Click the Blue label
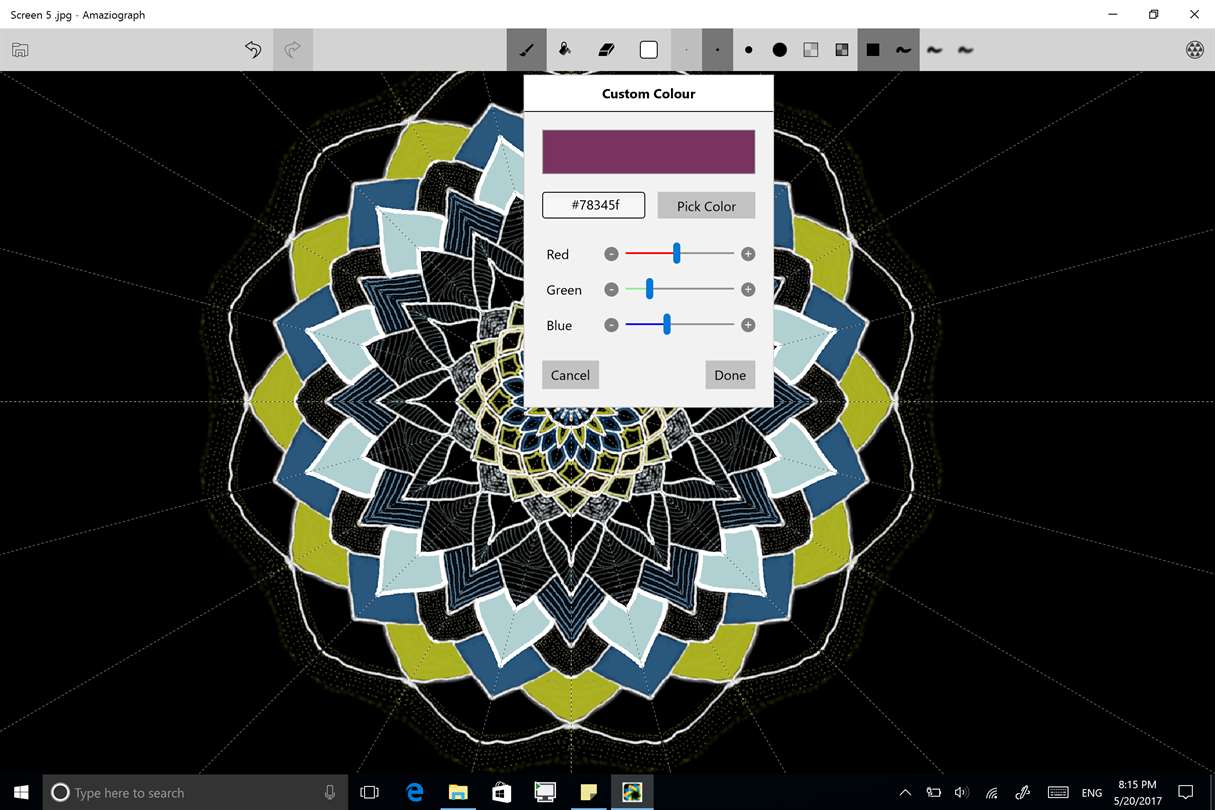 click(x=559, y=325)
